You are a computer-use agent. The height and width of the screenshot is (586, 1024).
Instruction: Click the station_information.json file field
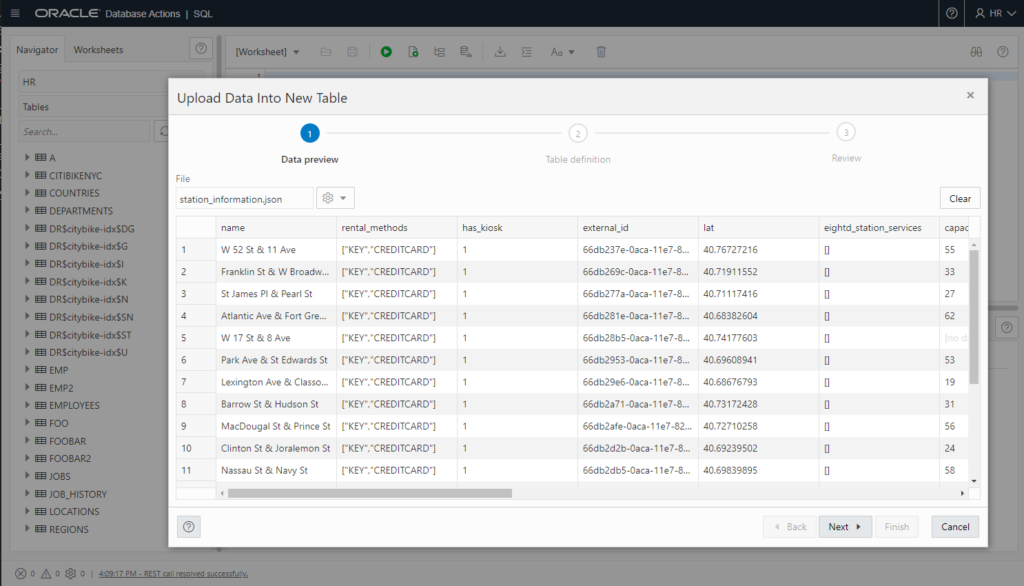point(244,199)
